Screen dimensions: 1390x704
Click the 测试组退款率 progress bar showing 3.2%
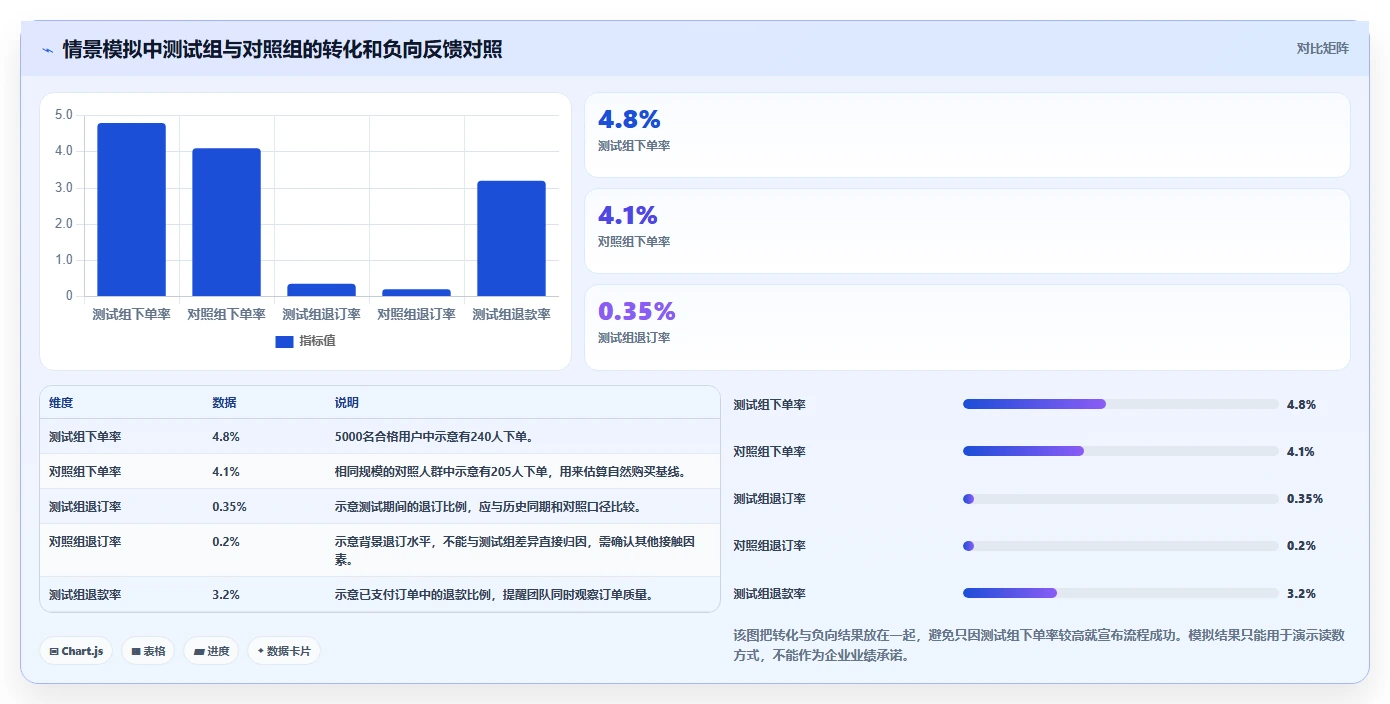point(1120,593)
